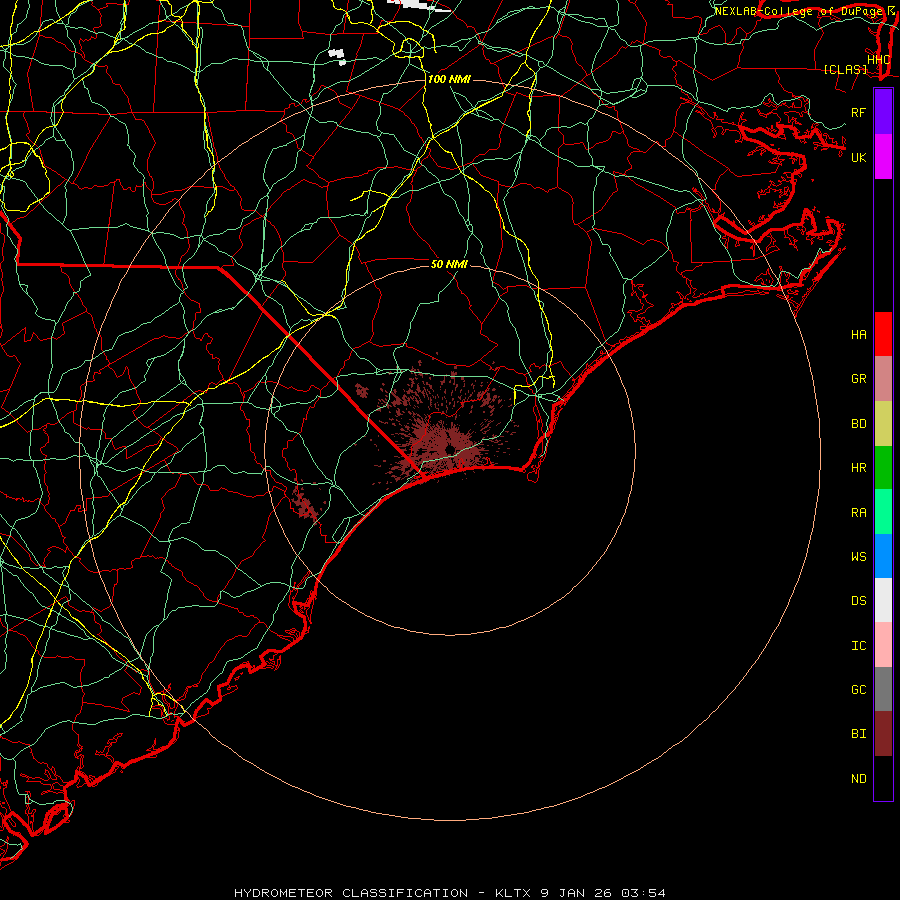
Task: Click the IC legend label
Action: click(858, 646)
